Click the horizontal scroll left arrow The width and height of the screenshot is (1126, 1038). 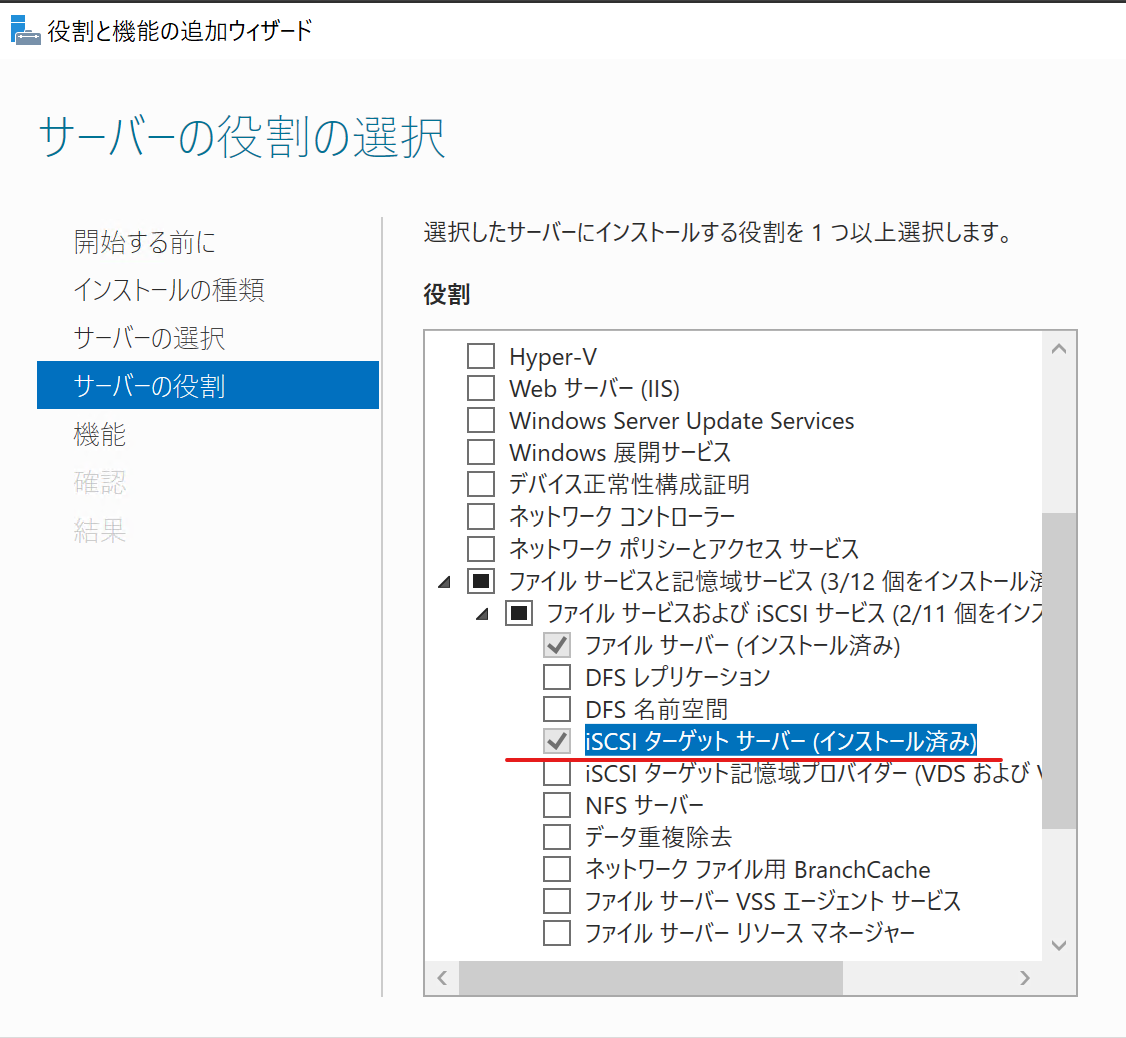coord(442,978)
